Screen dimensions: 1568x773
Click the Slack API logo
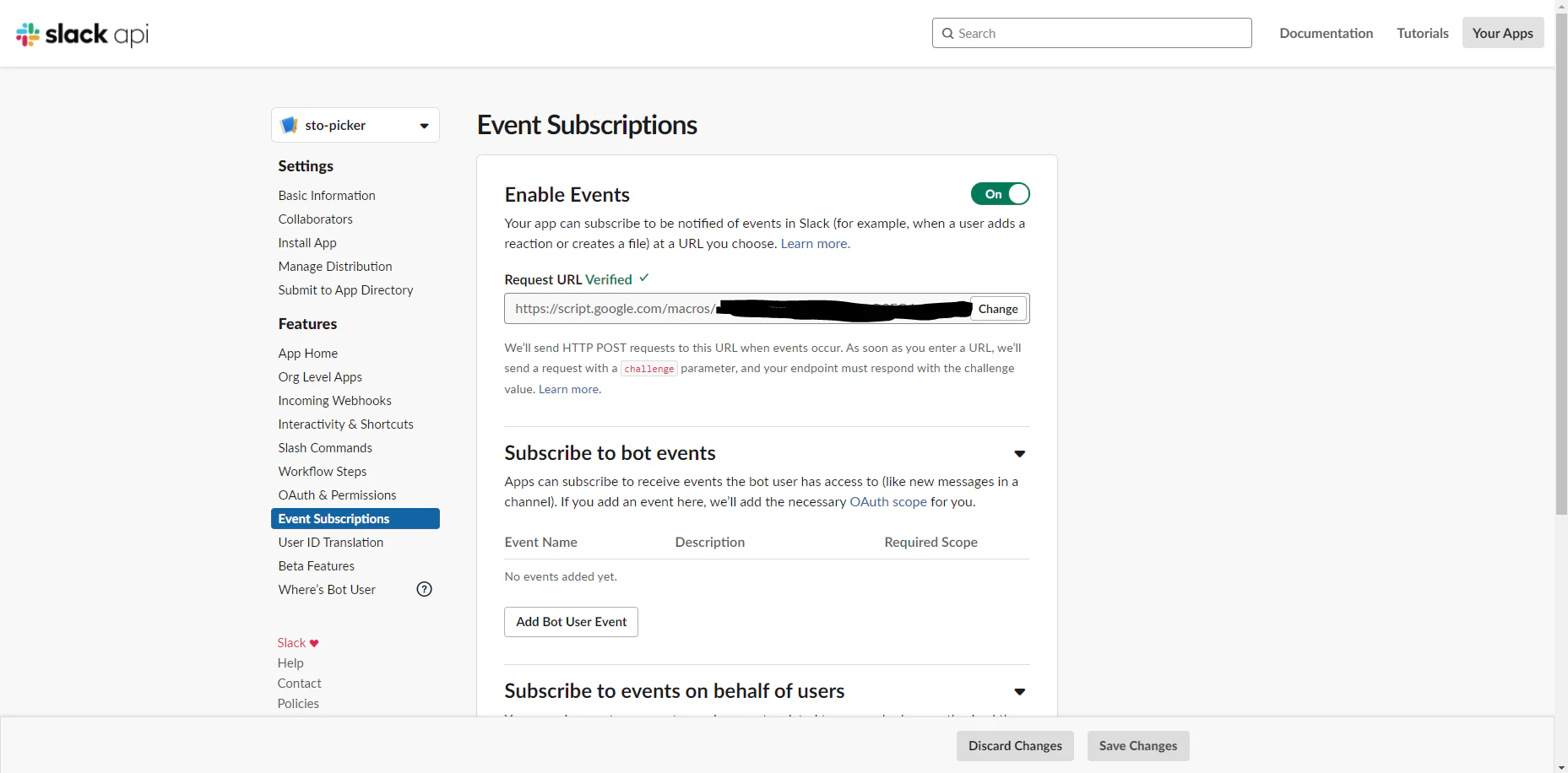click(82, 34)
